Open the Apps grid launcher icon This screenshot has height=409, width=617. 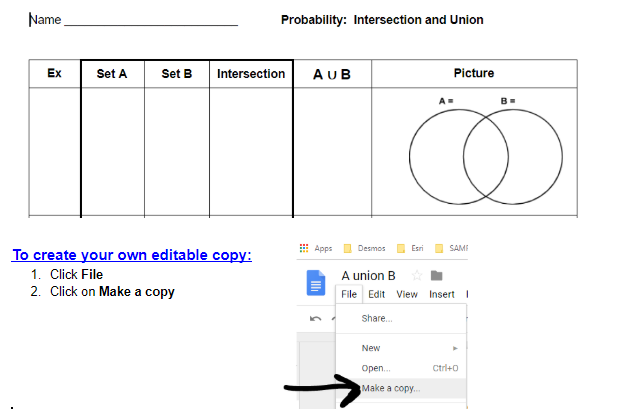pos(304,248)
